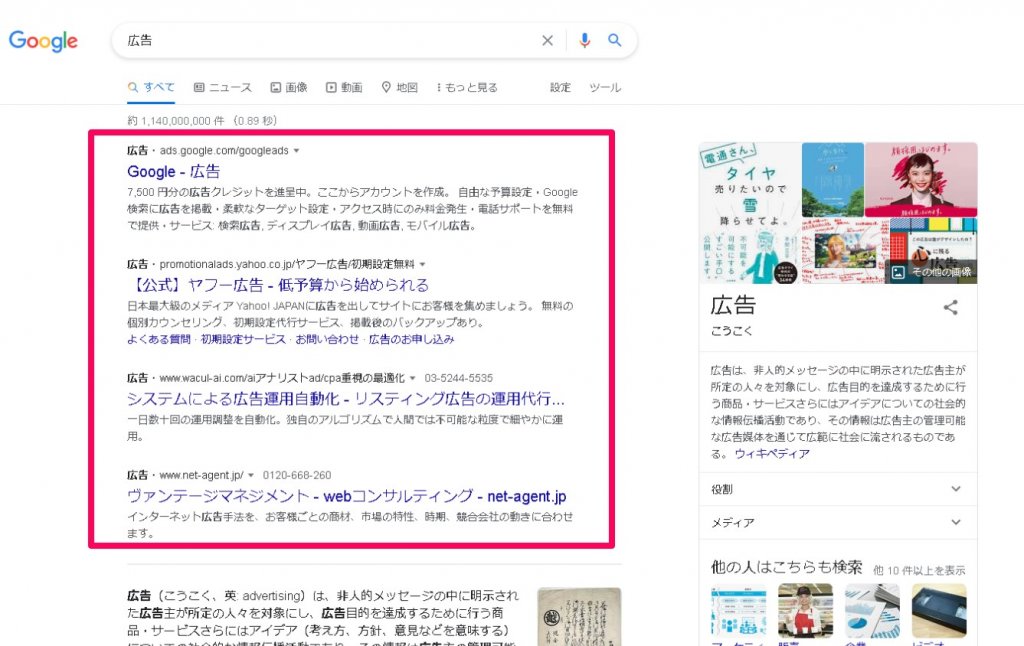Click the 広告のお申し込み sitelink

click(411, 339)
